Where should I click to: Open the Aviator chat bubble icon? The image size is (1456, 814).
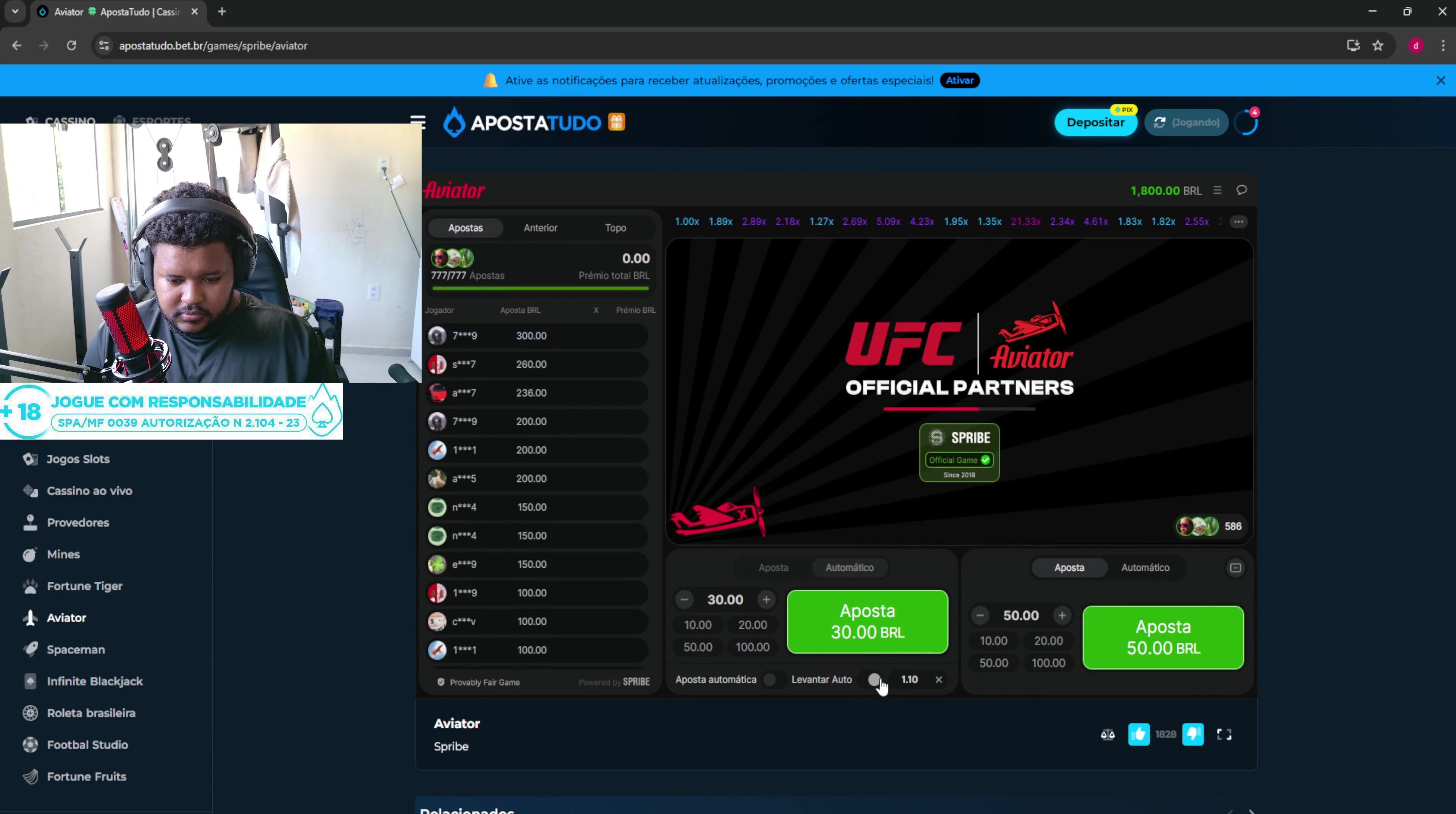point(1241,190)
